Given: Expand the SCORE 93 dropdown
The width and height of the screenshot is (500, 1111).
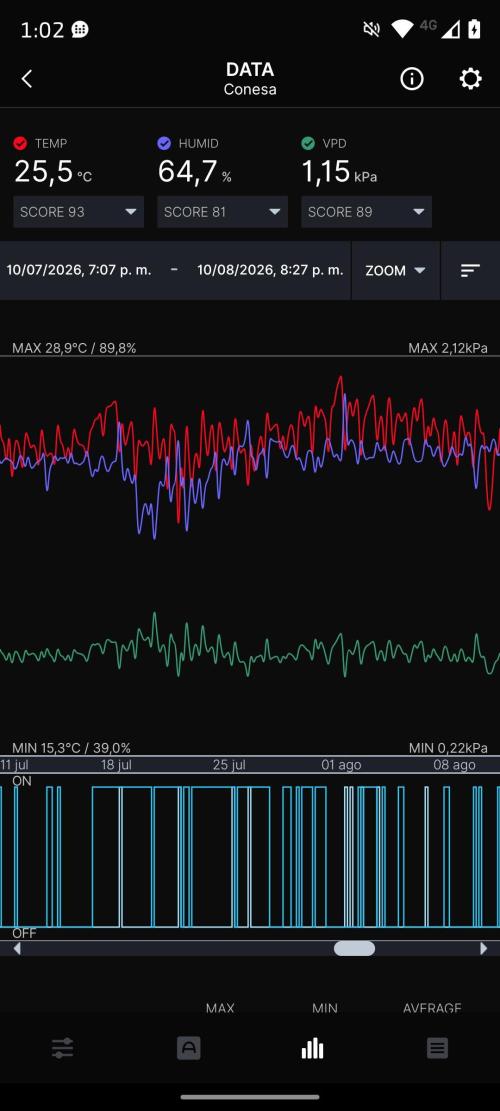Looking at the screenshot, I should 79,212.
